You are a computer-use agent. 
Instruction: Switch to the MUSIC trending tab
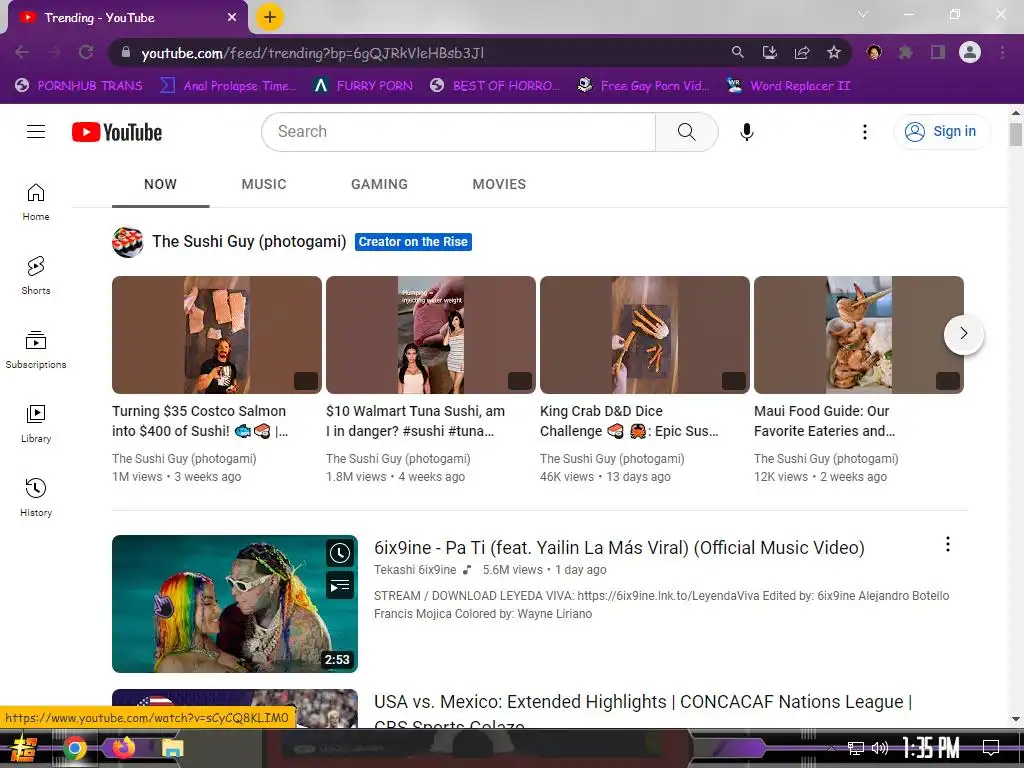pyautogui.click(x=264, y=185)
